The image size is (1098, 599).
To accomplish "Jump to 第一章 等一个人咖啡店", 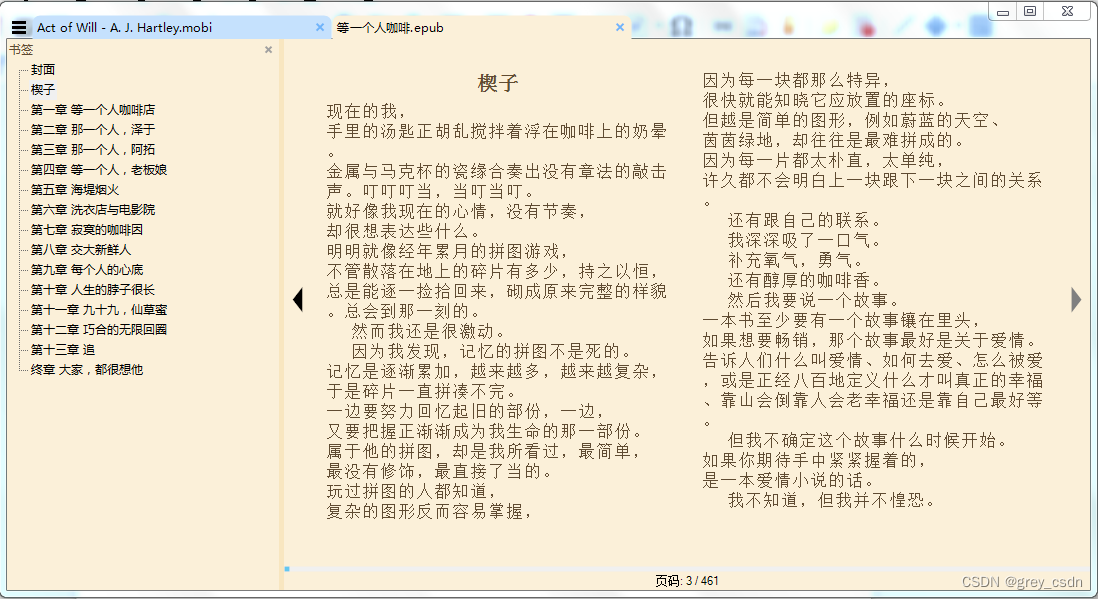I will click(x=92, y=109).
